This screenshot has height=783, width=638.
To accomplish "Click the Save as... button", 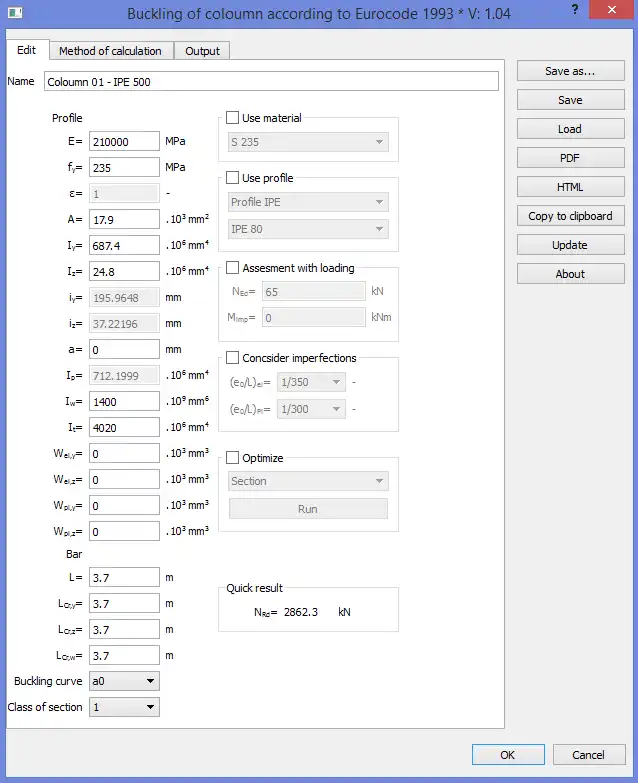I will pyautogui.click(x=571, y=71).
